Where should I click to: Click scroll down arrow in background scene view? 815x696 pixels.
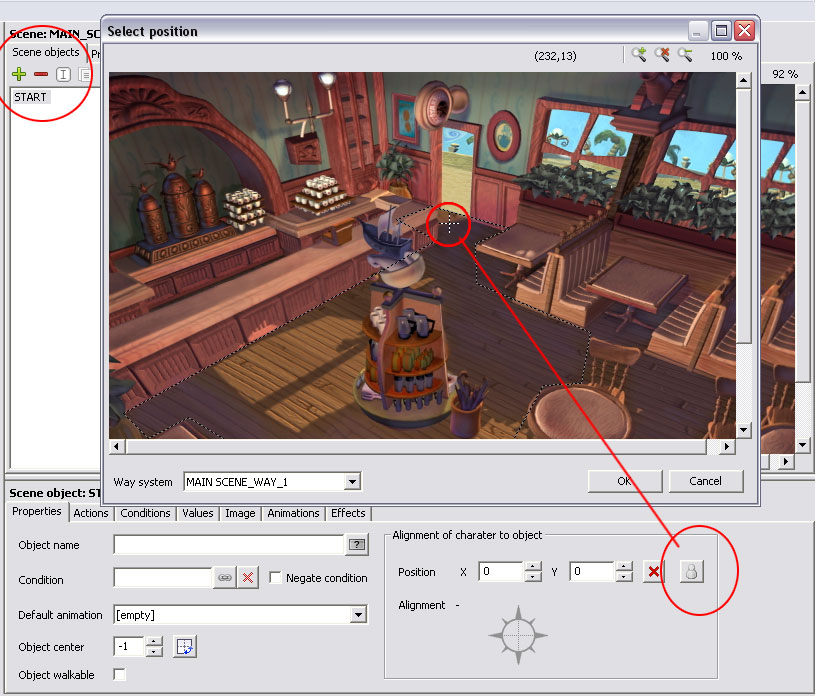tap(803, 444)
